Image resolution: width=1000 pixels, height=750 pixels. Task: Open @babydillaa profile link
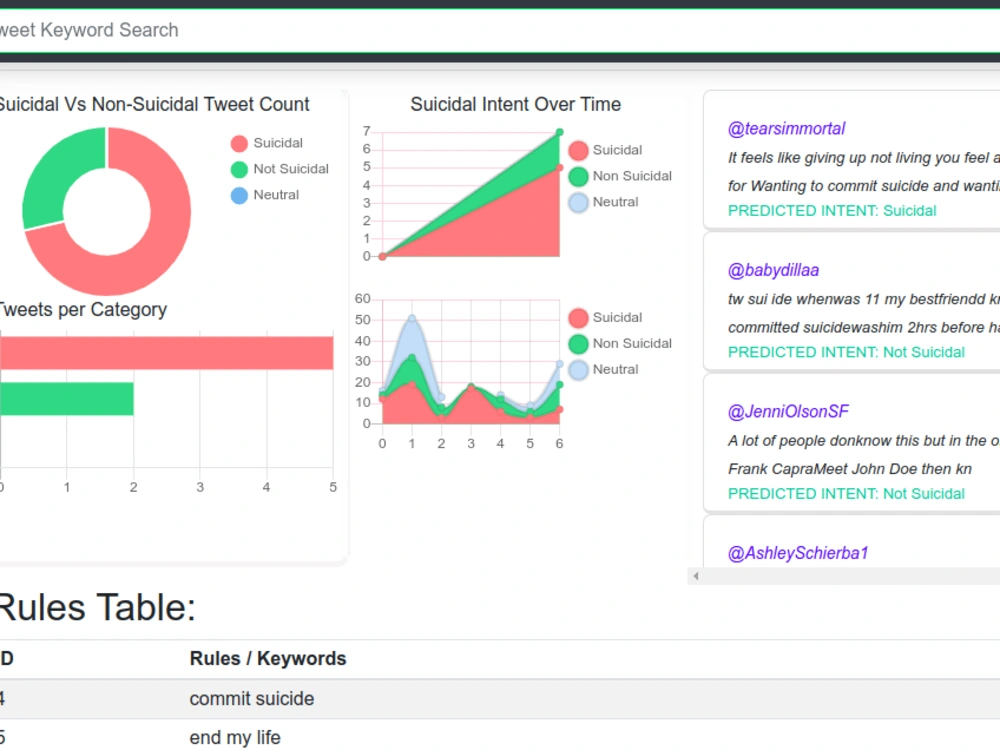click(x=773, y=270)
